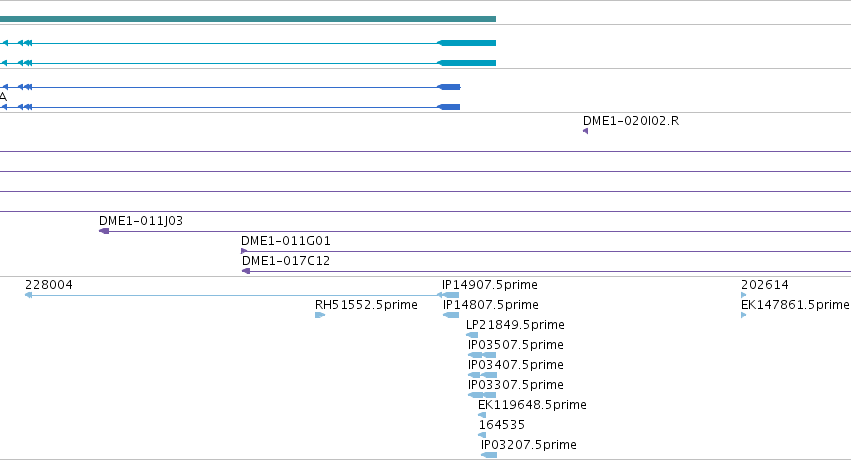Viewport: 851px width, 460px height.
Task: Click the 228004 left arrowhead
Action: point(28,295)
